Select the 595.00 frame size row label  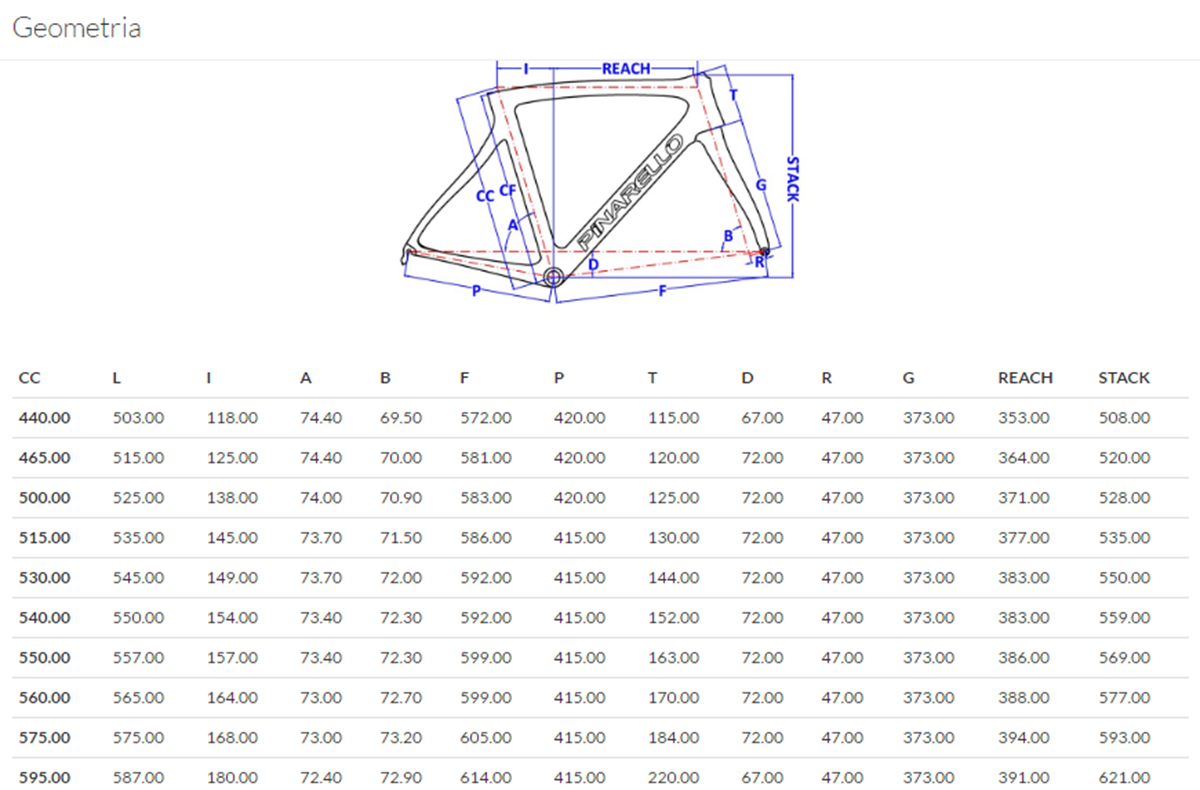[x=45, y=778]
